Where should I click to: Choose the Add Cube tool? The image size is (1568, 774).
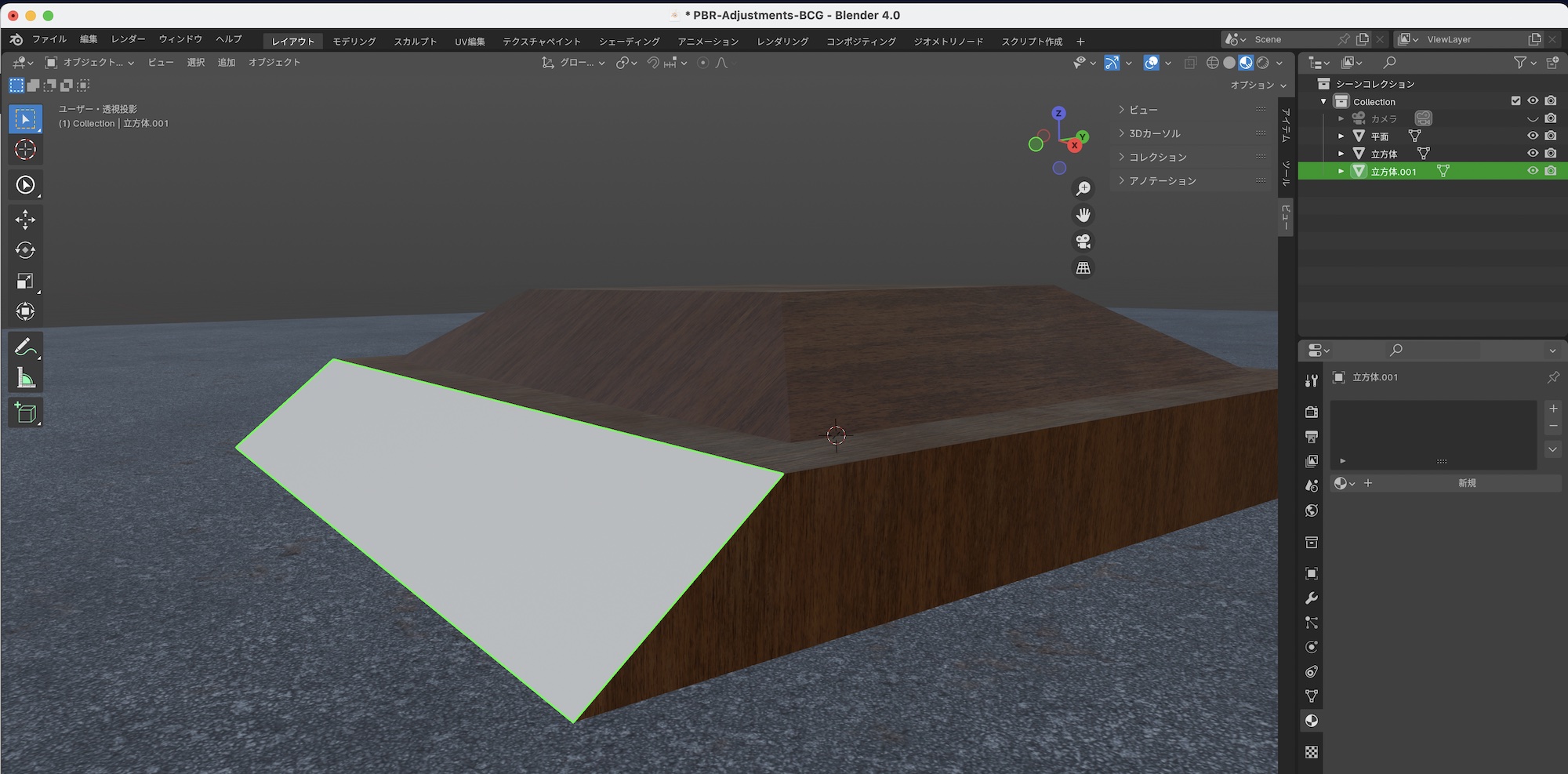tap(25, 412)
